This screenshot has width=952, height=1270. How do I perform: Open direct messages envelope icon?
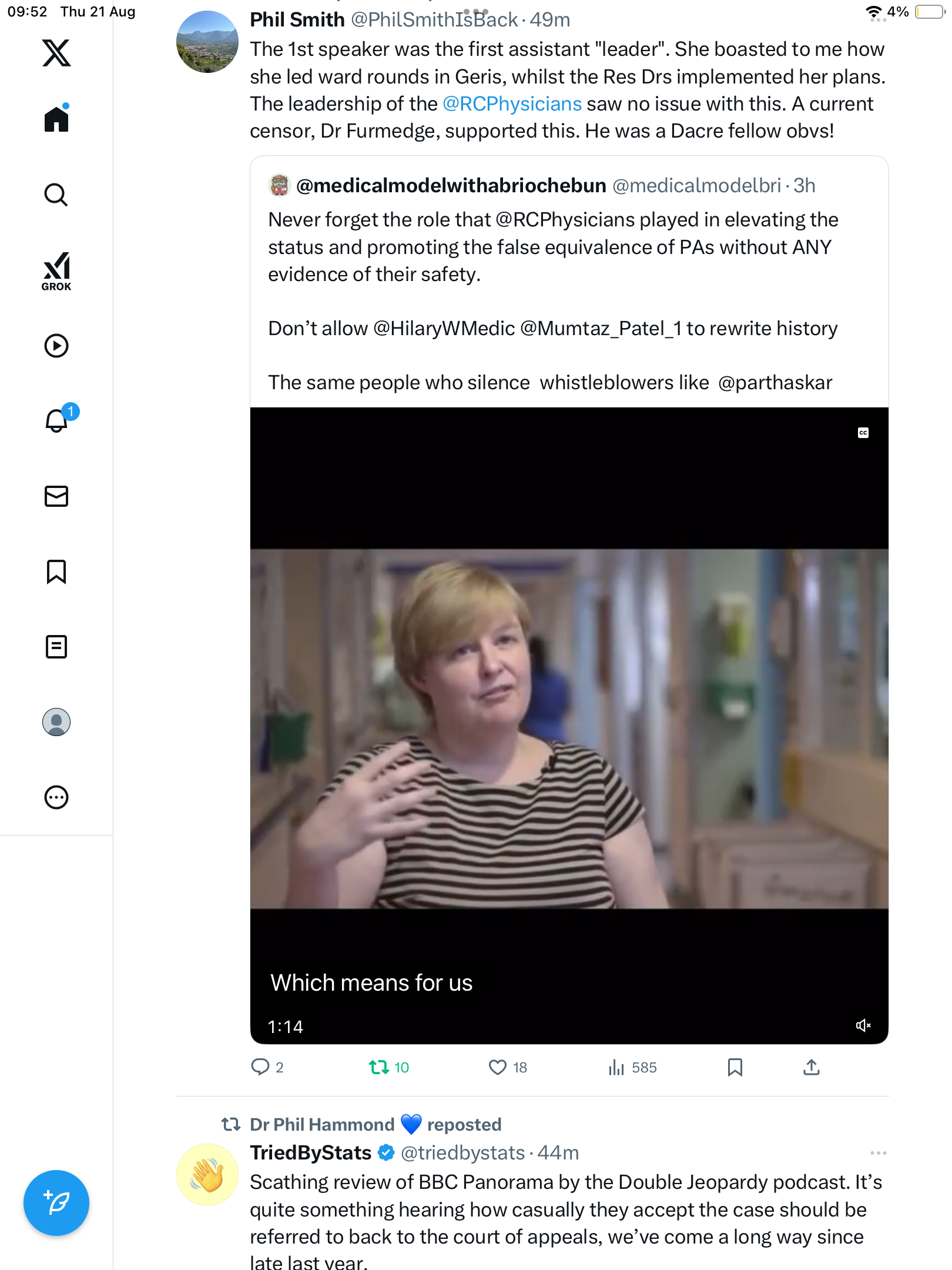(x=56, y=496)
